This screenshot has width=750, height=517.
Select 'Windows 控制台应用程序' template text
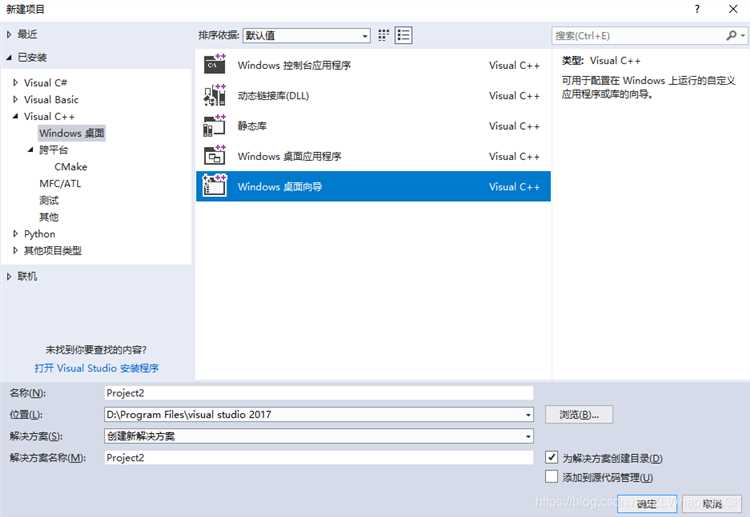point(294,65)
